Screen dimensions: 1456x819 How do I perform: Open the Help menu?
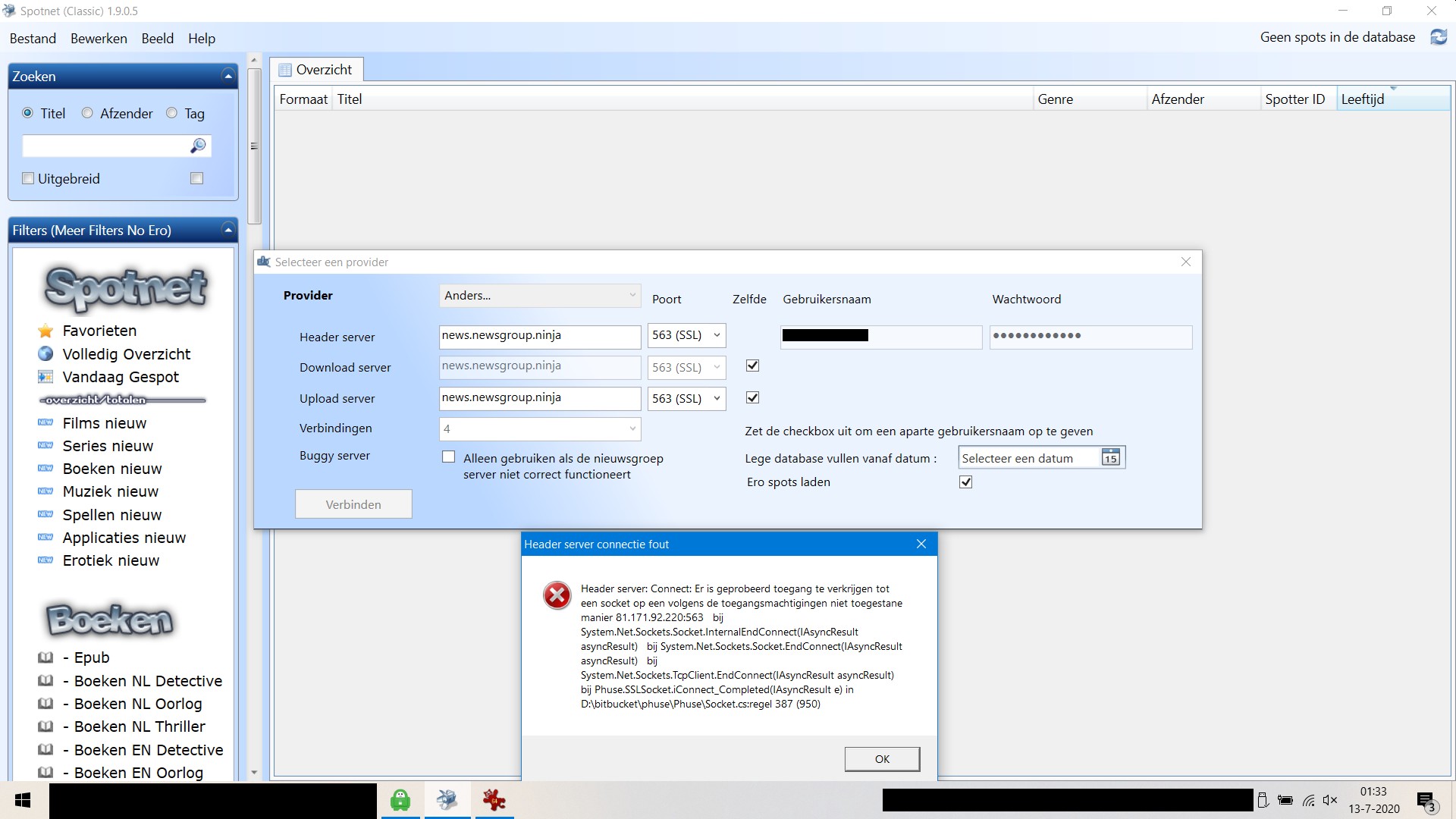[x=202, y=39]
